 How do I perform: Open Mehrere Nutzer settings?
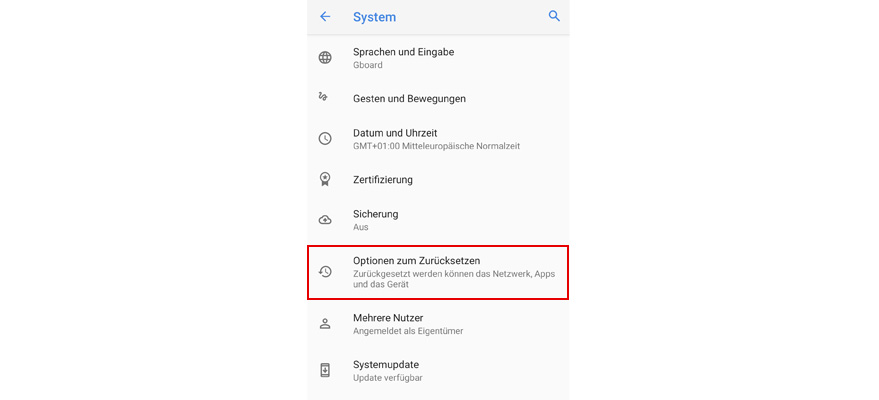388,318
